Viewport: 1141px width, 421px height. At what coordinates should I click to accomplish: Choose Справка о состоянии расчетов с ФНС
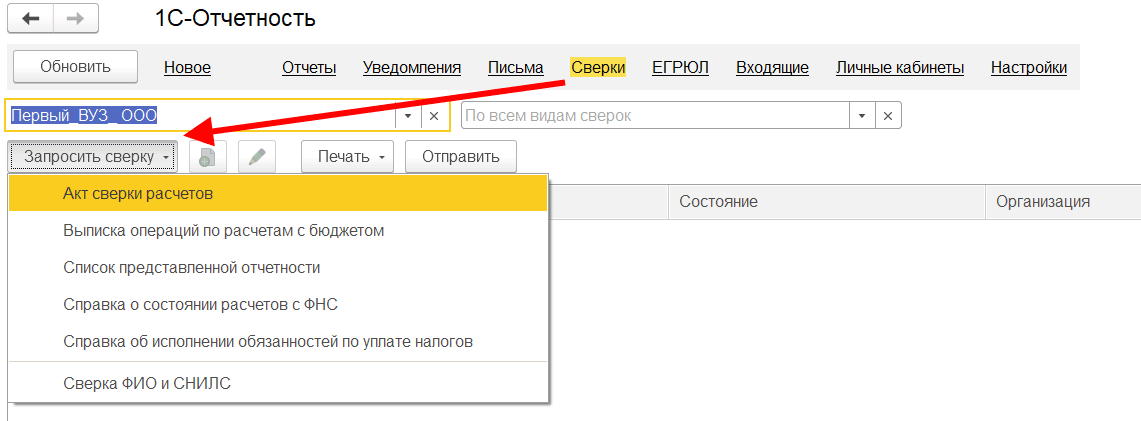pyautogui.click(x=207, y=304)
